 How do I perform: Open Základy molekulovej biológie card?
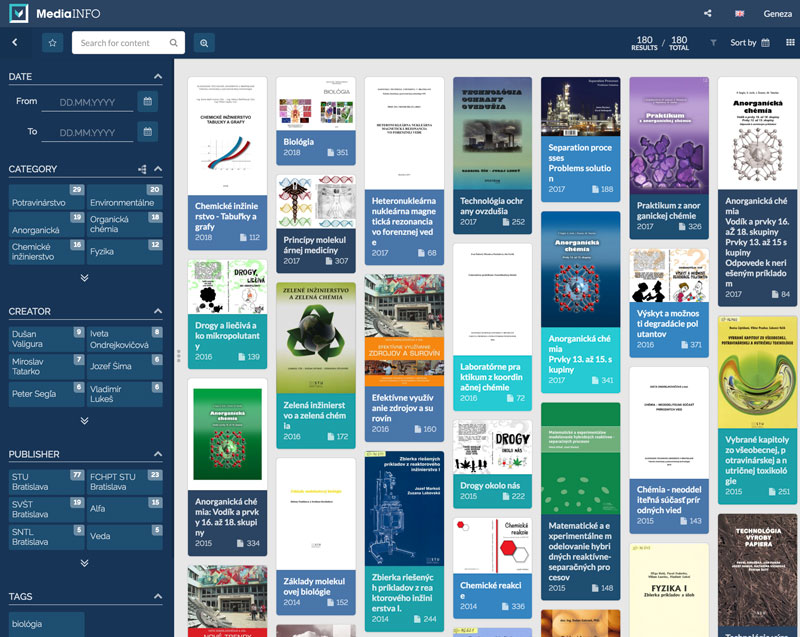316,537
